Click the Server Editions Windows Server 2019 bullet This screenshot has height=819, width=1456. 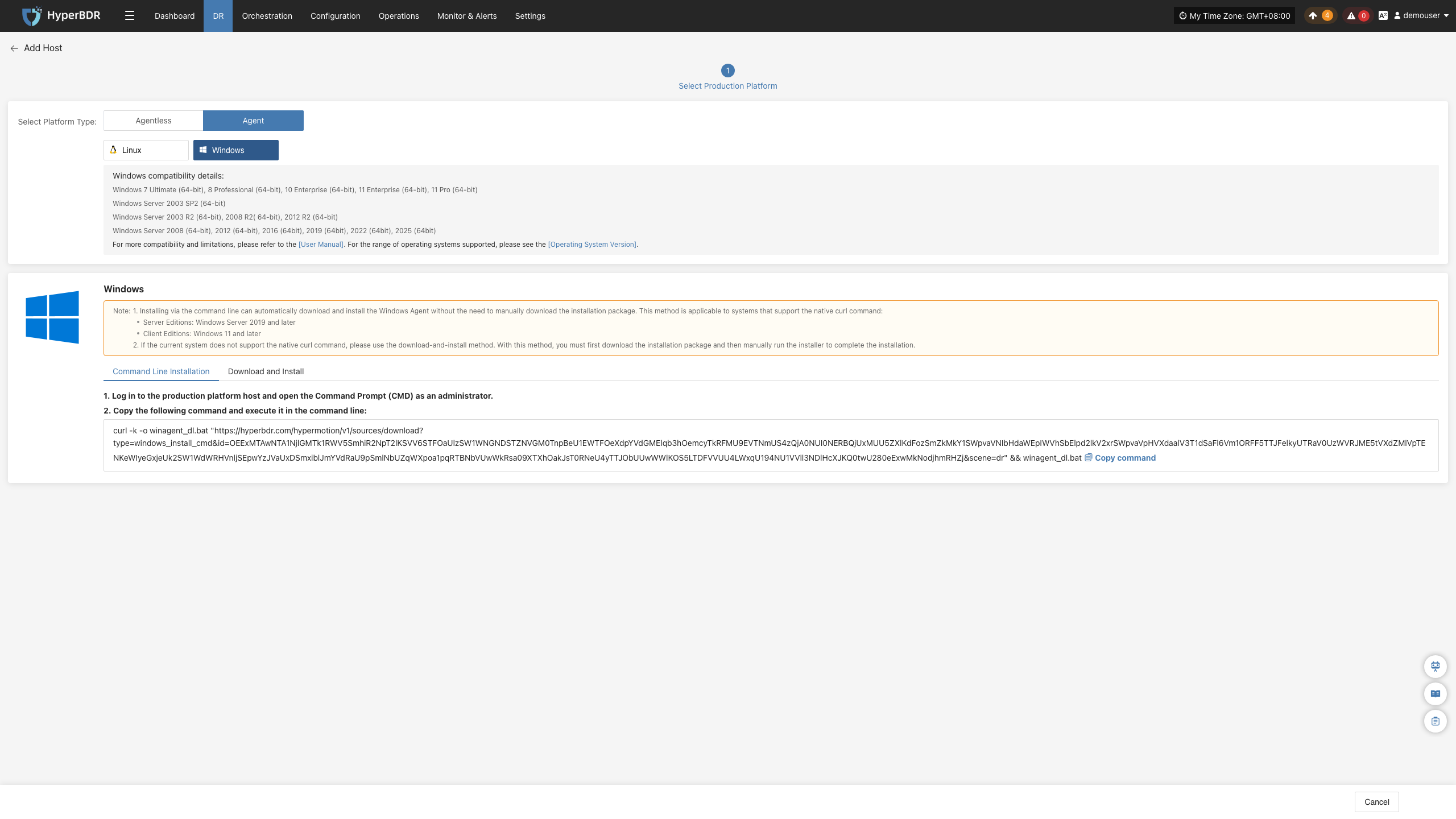tap(219, 322)
